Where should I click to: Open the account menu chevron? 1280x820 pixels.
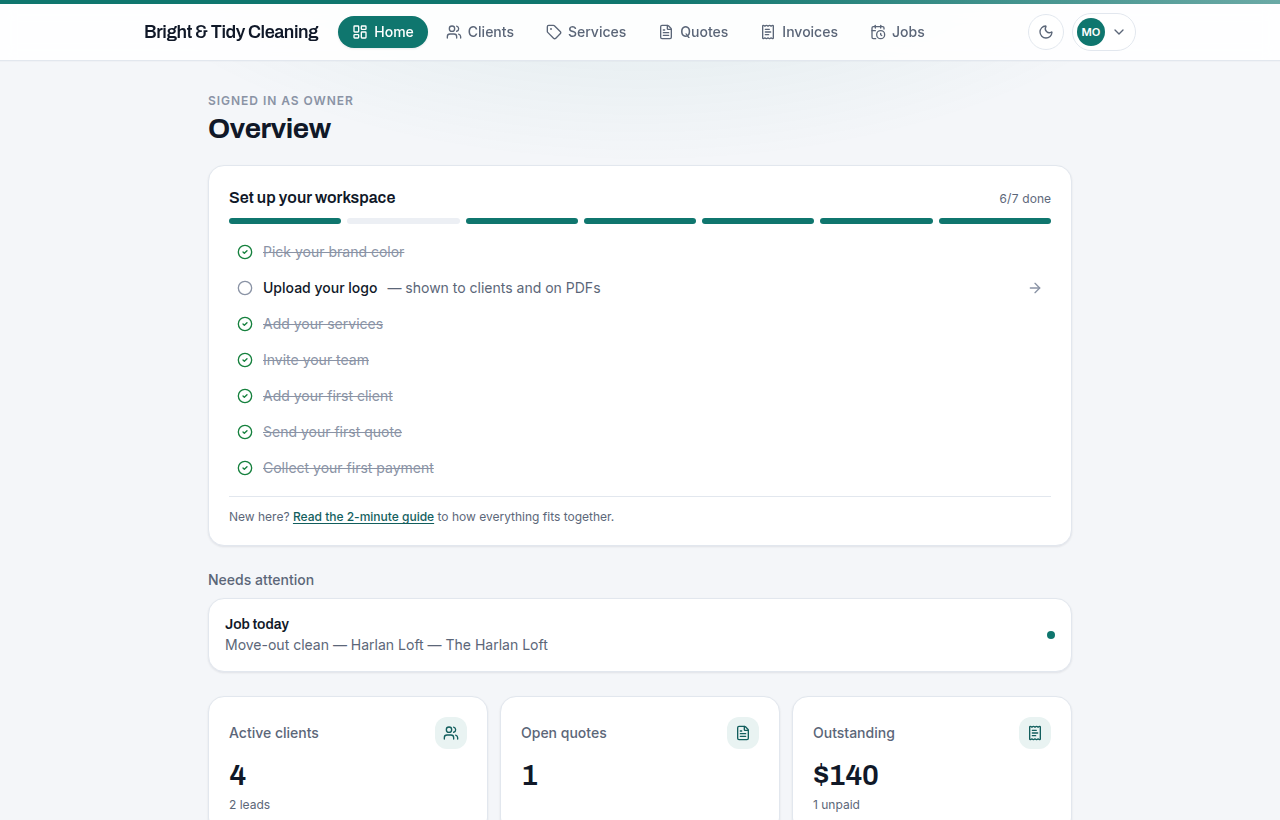[1119, 32]
